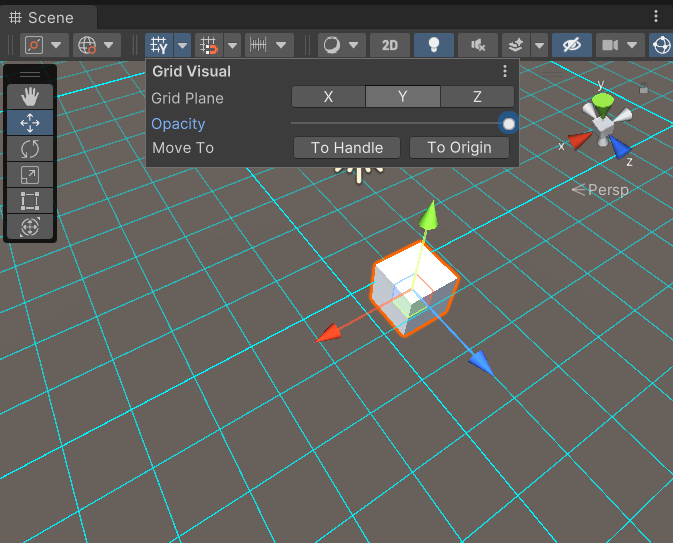This screenshot has height=543, width=673.
Task: Open Scene window more options menu
Action: click(x=656, y=16)
